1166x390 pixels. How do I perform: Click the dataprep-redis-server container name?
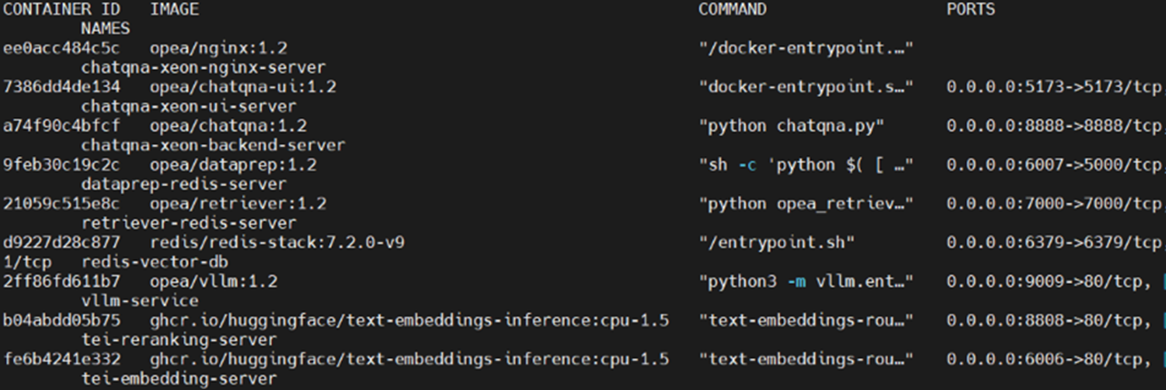pos(184,184)
